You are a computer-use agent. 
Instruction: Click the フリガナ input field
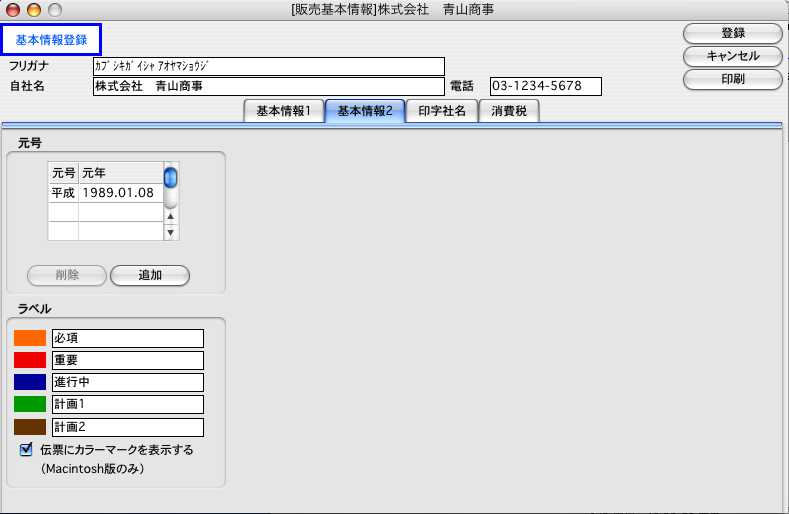pos(267,66)
